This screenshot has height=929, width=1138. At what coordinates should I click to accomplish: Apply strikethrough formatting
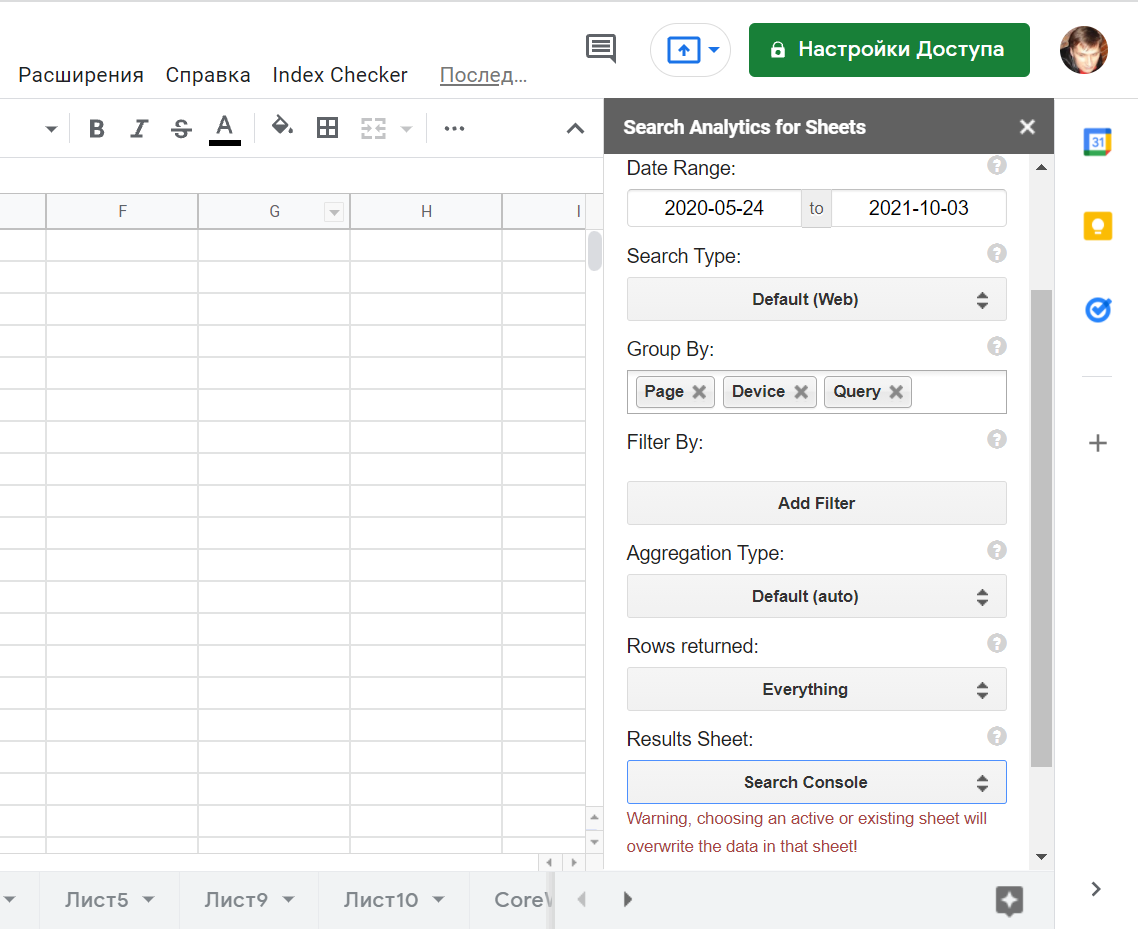pyautogui.click(x=181, y=129)
